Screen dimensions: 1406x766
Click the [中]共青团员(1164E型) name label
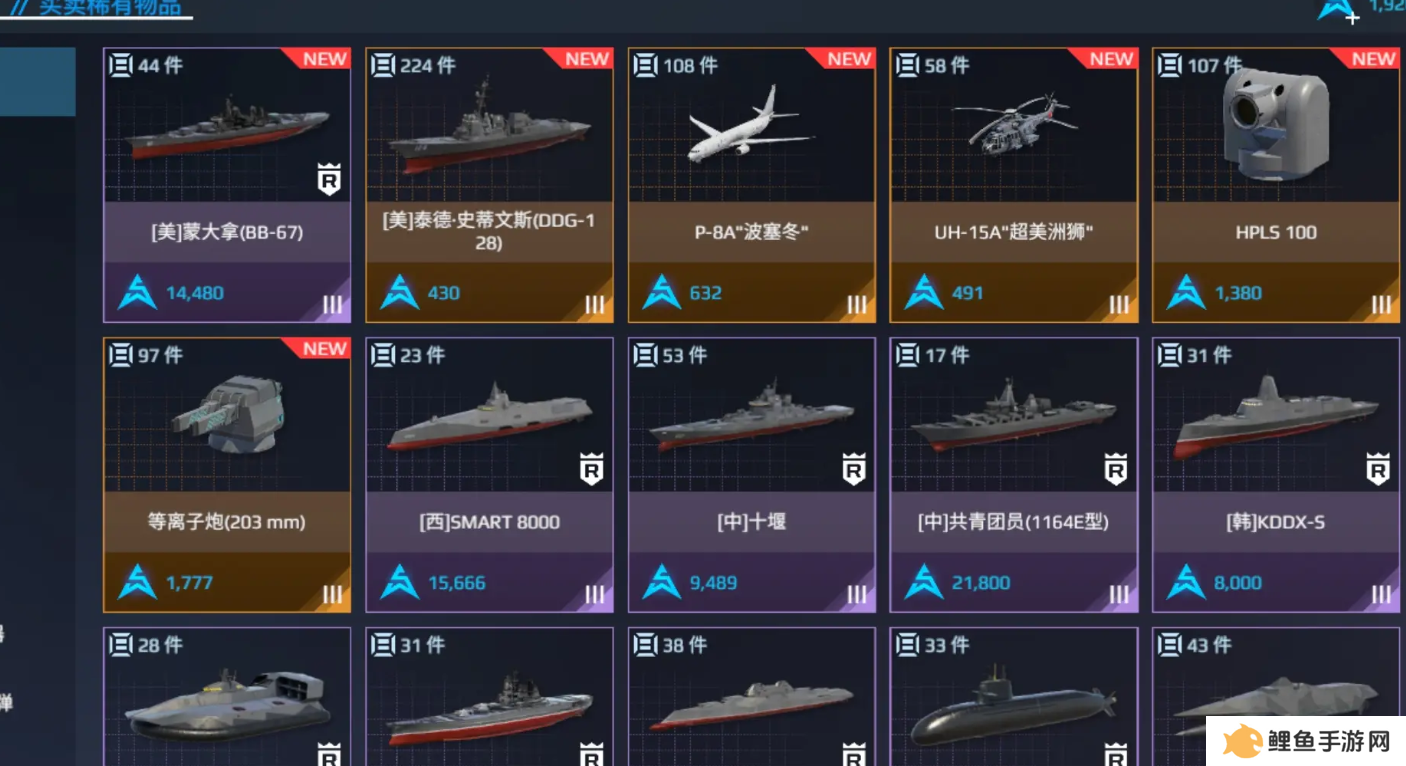click(x=1013, y=521)
